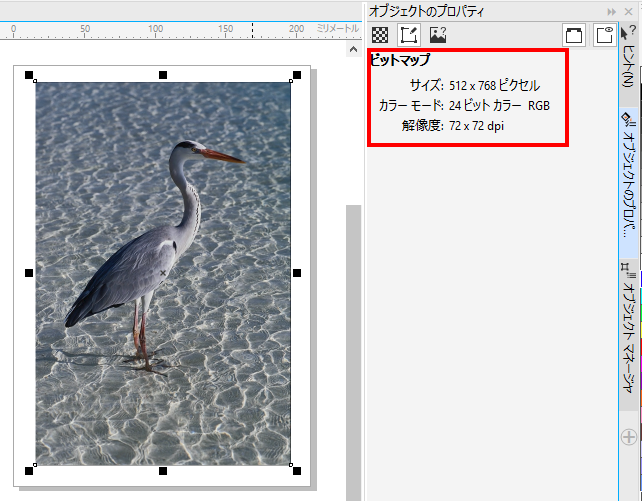Click the top-right selection handle of the bitmap
Image resolution: width=642 pixels, height=501 pixels.
(297, 75)
